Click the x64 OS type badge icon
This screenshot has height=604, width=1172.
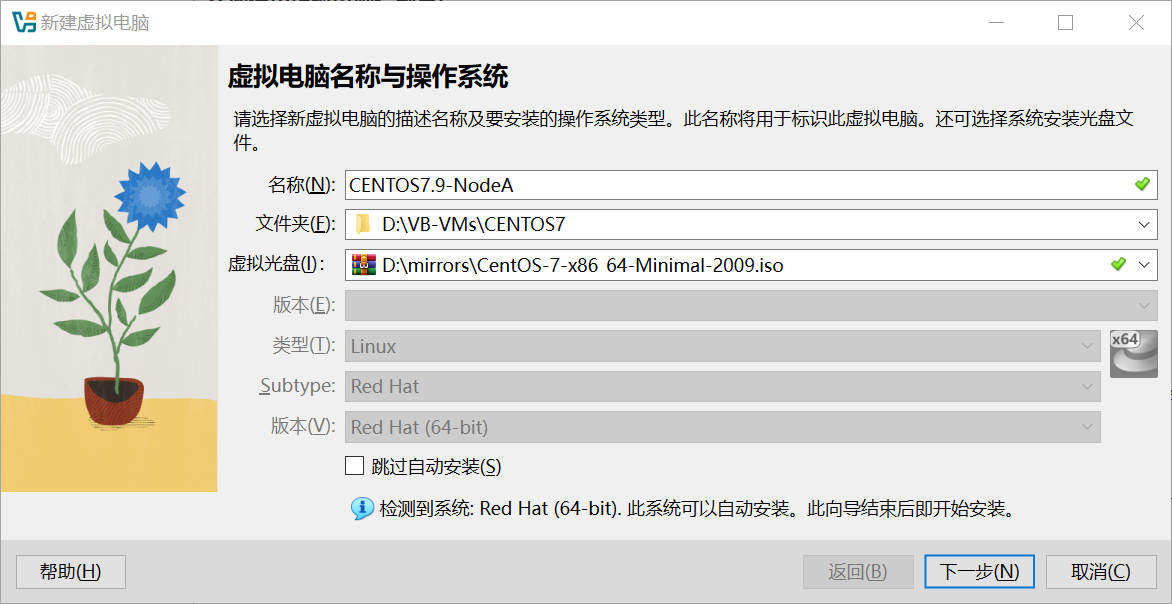(x=1133, y=354)
